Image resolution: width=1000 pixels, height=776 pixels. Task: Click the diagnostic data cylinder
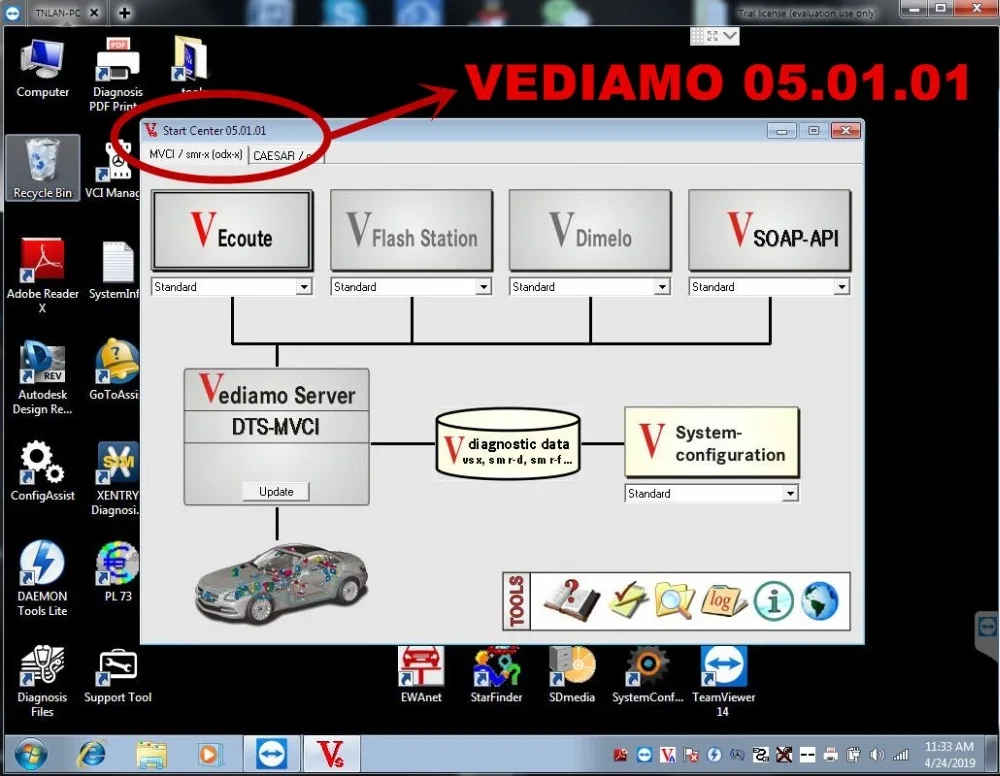pyautogui.click(x=508, y=444)
